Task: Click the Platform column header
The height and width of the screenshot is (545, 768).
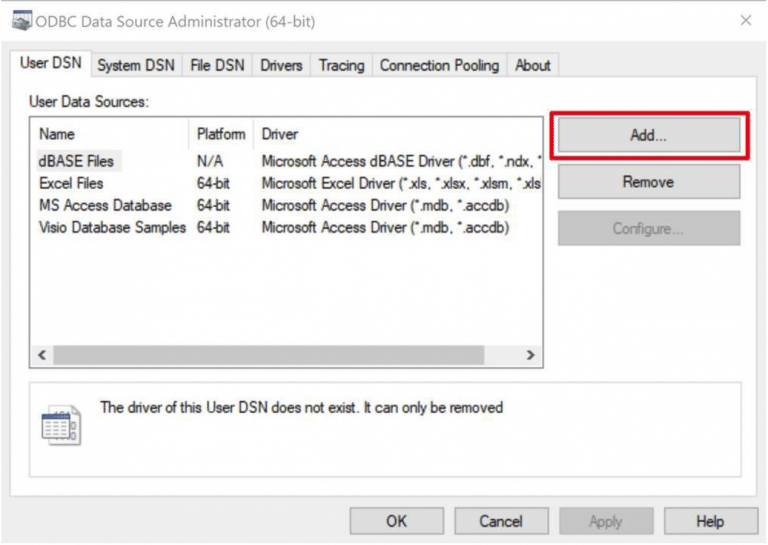Action: click(221, 134)
